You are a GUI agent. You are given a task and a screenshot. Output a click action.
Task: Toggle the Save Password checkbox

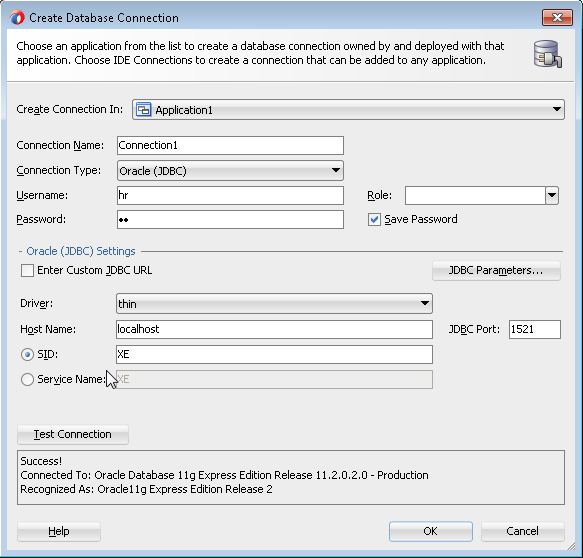click(374, 219)
